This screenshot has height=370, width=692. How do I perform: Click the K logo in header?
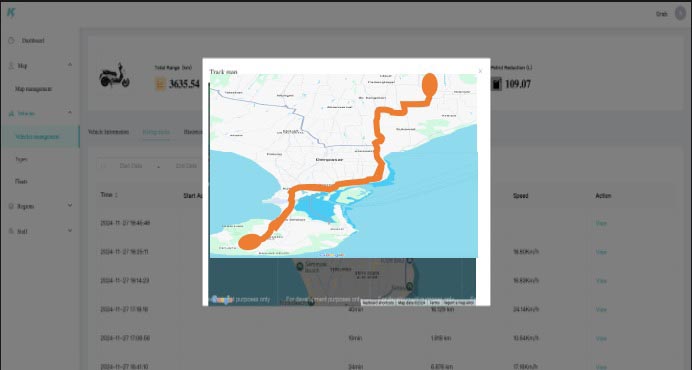tap(11, 12)
